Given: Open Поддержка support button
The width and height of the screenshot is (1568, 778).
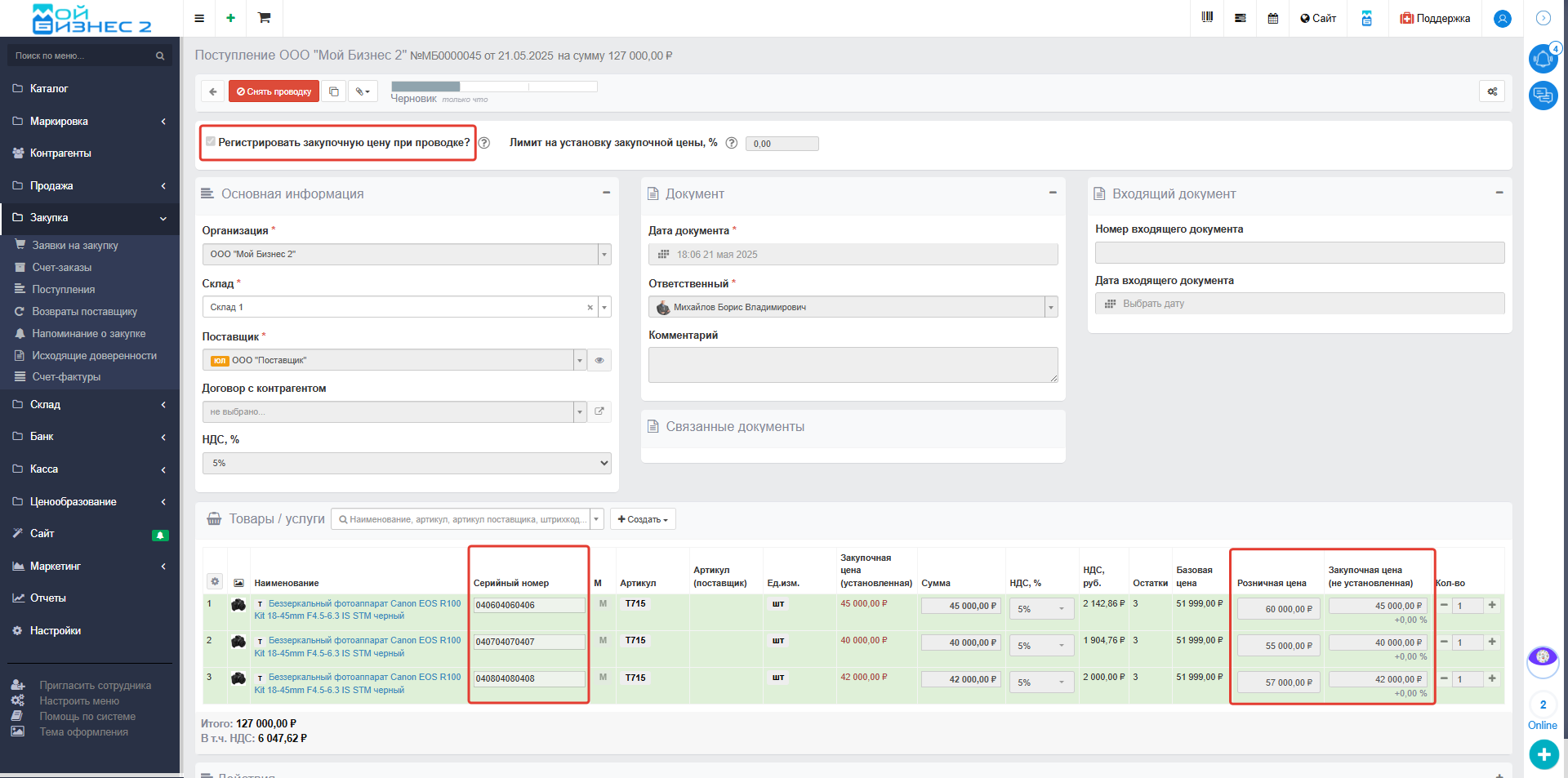Looking at the screenshot, I should (x=1435, y=18).
